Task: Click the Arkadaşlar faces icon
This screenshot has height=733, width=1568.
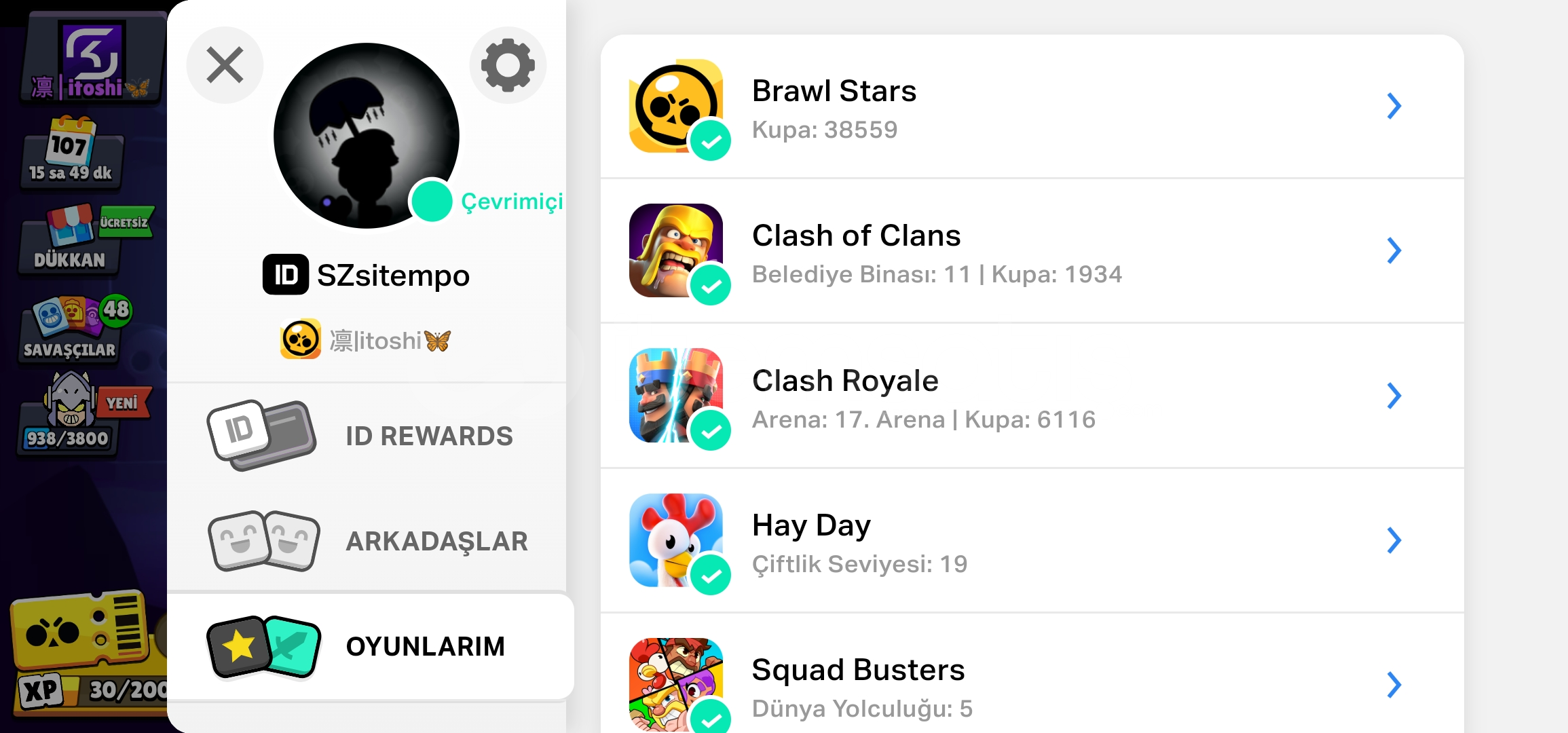Action: pos(263,541)
